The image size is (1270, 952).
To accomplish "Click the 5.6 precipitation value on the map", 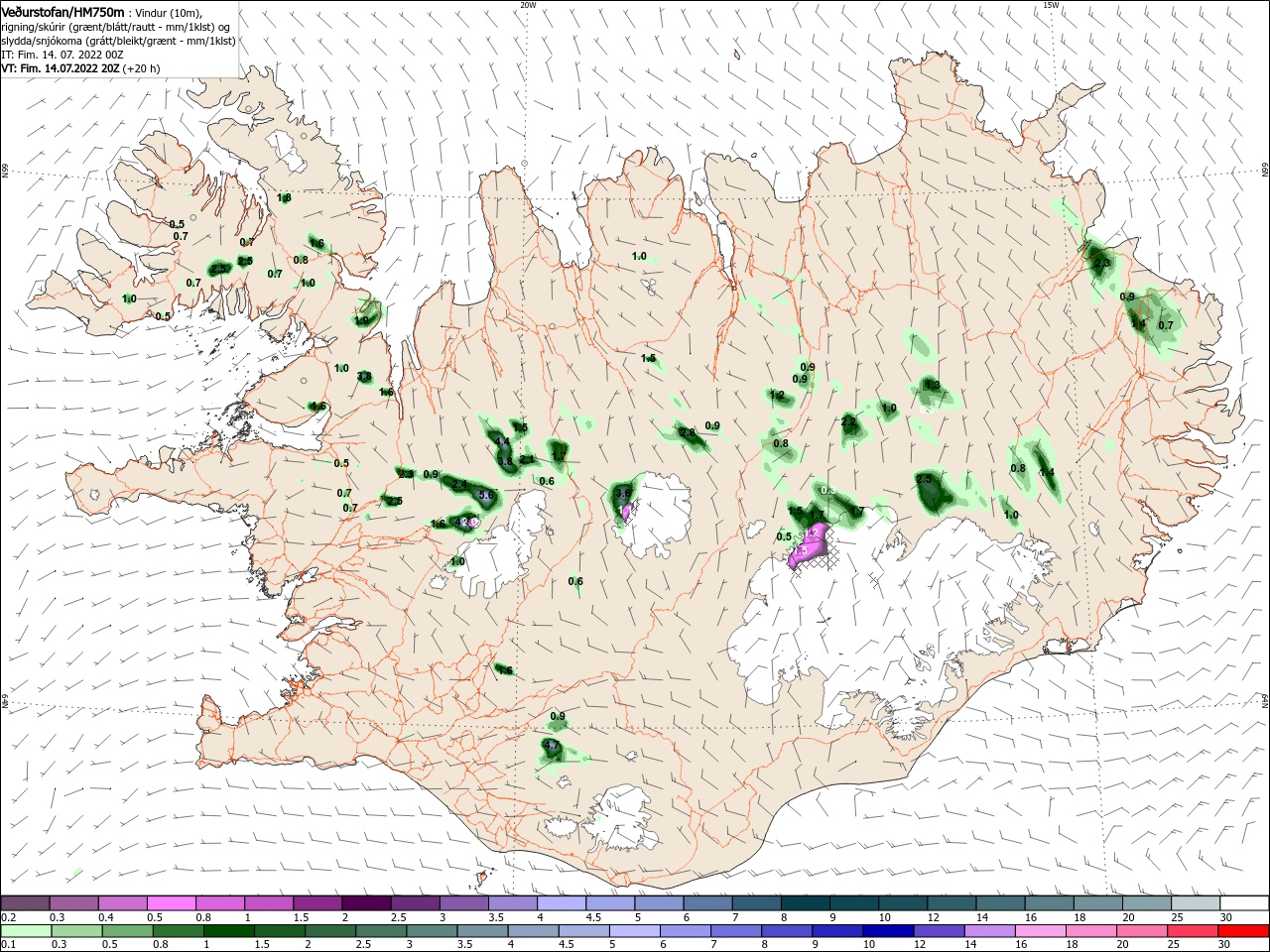I will pos(486,495).
